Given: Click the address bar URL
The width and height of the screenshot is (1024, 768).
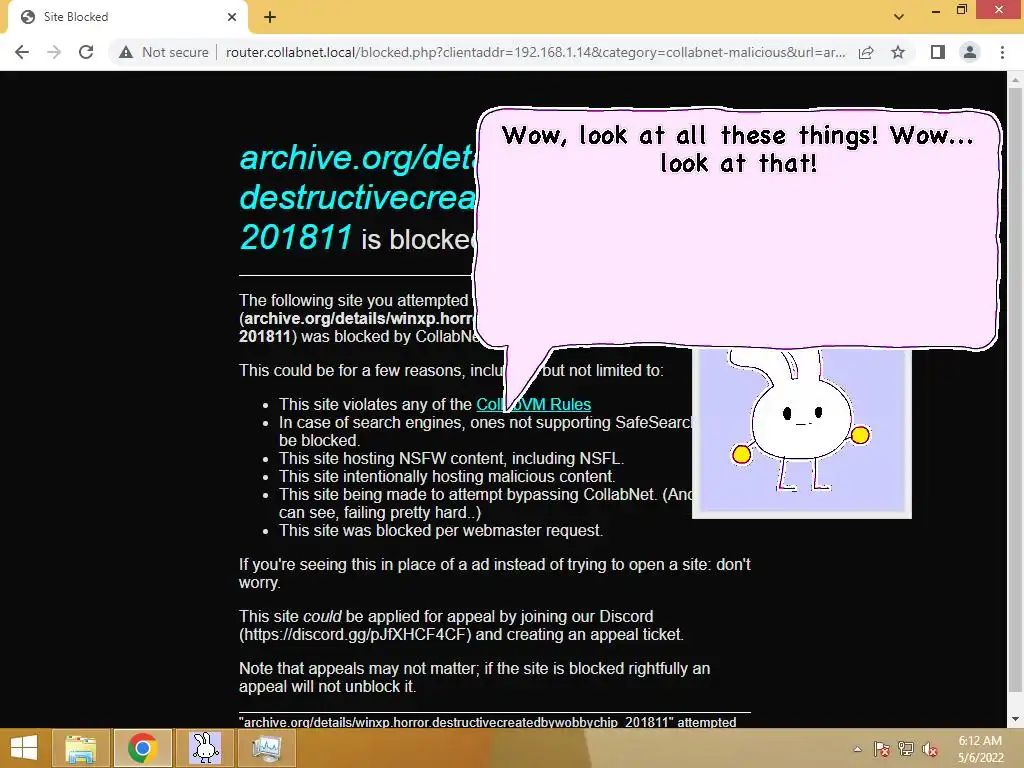Looking at the screenshot, I should pos(536,52).
